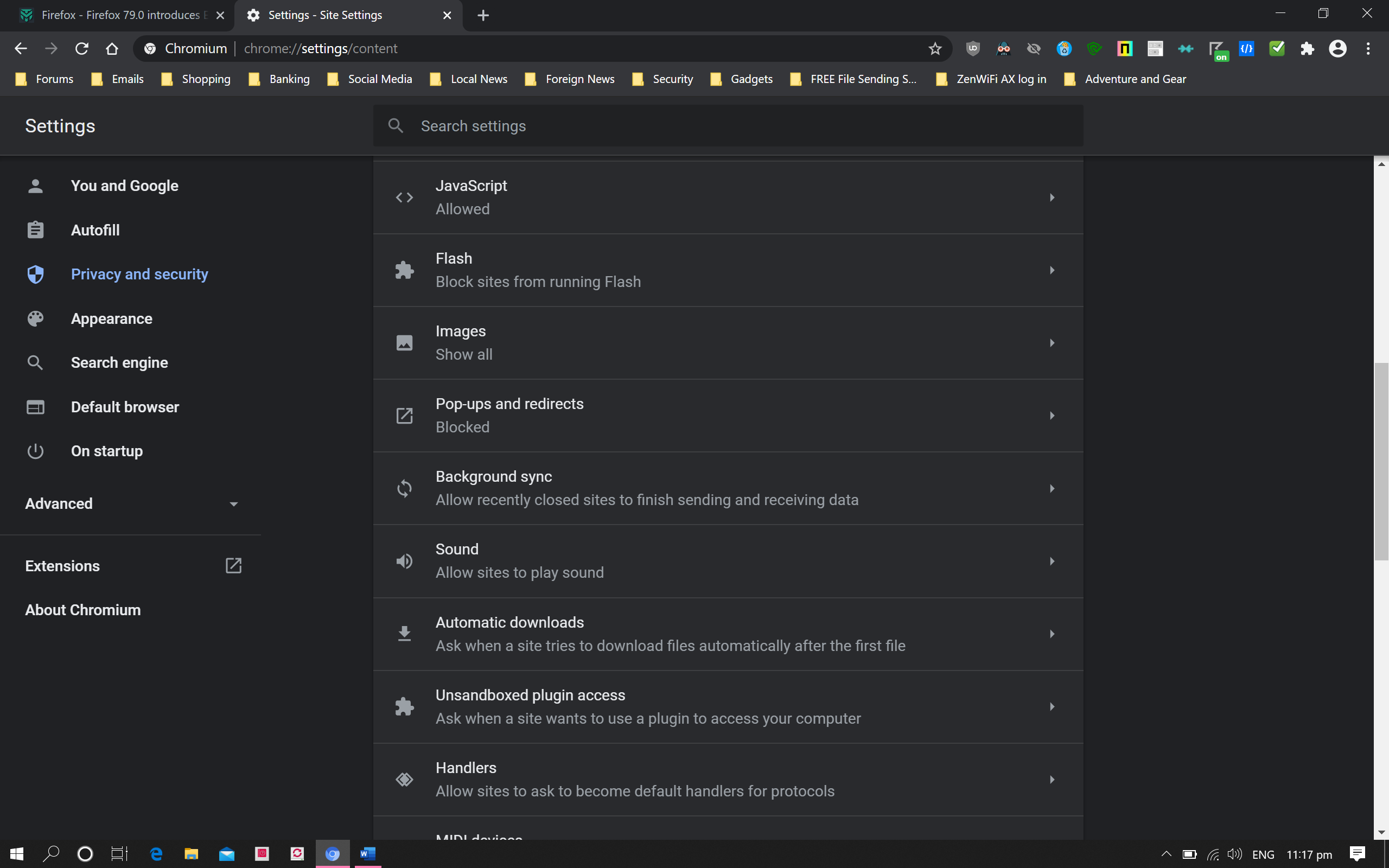This screenshot has height=868, width=1389.
Task: Open the Appearance settings section
Action: [111, 318]
